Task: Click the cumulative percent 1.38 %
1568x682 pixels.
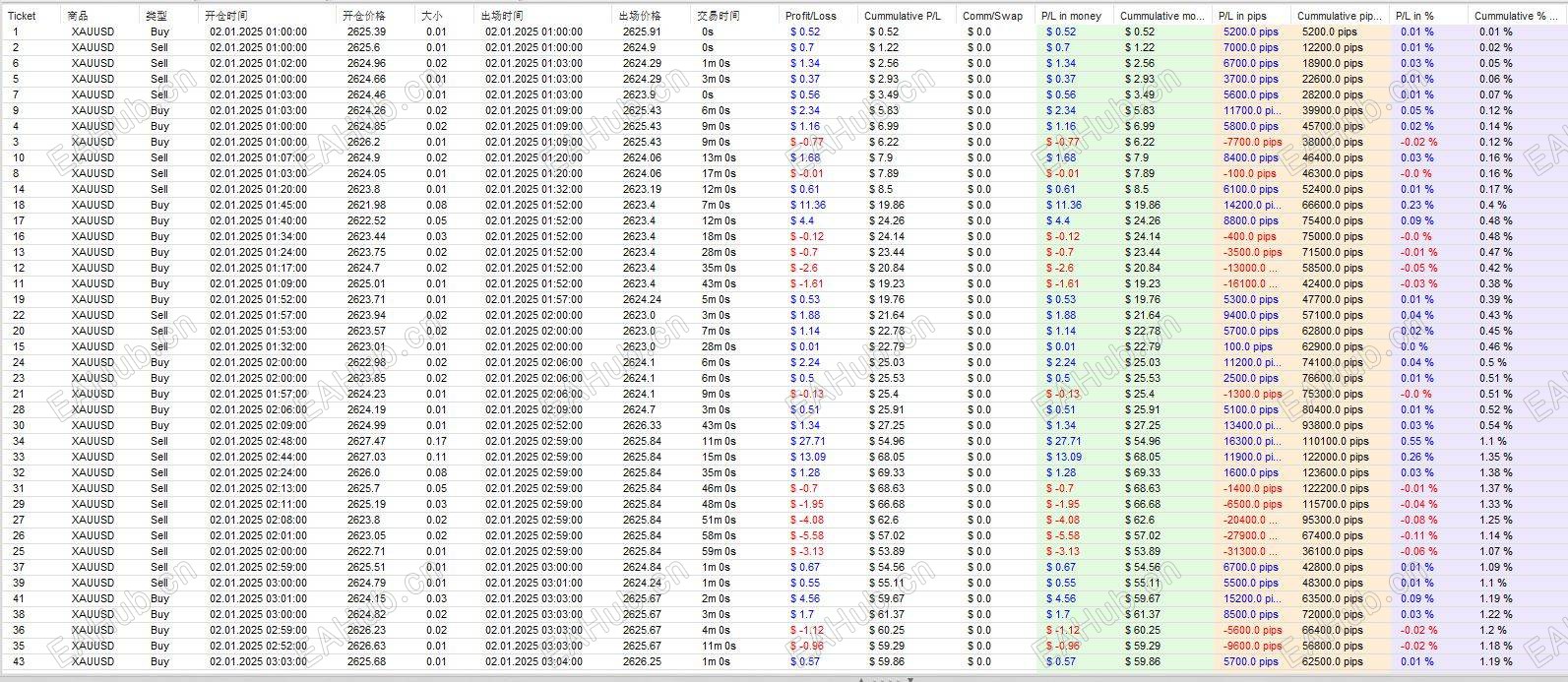Action: (x=1496, y=472)
